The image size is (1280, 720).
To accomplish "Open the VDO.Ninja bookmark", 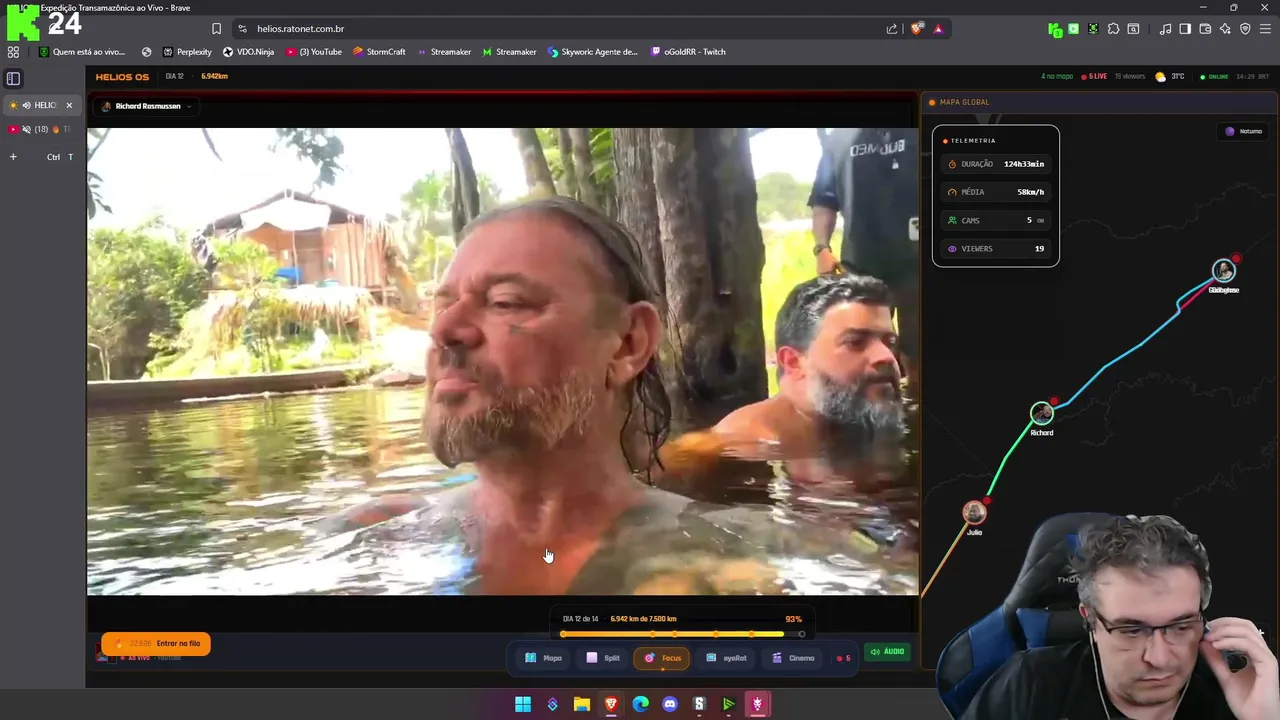I will 248,52.
